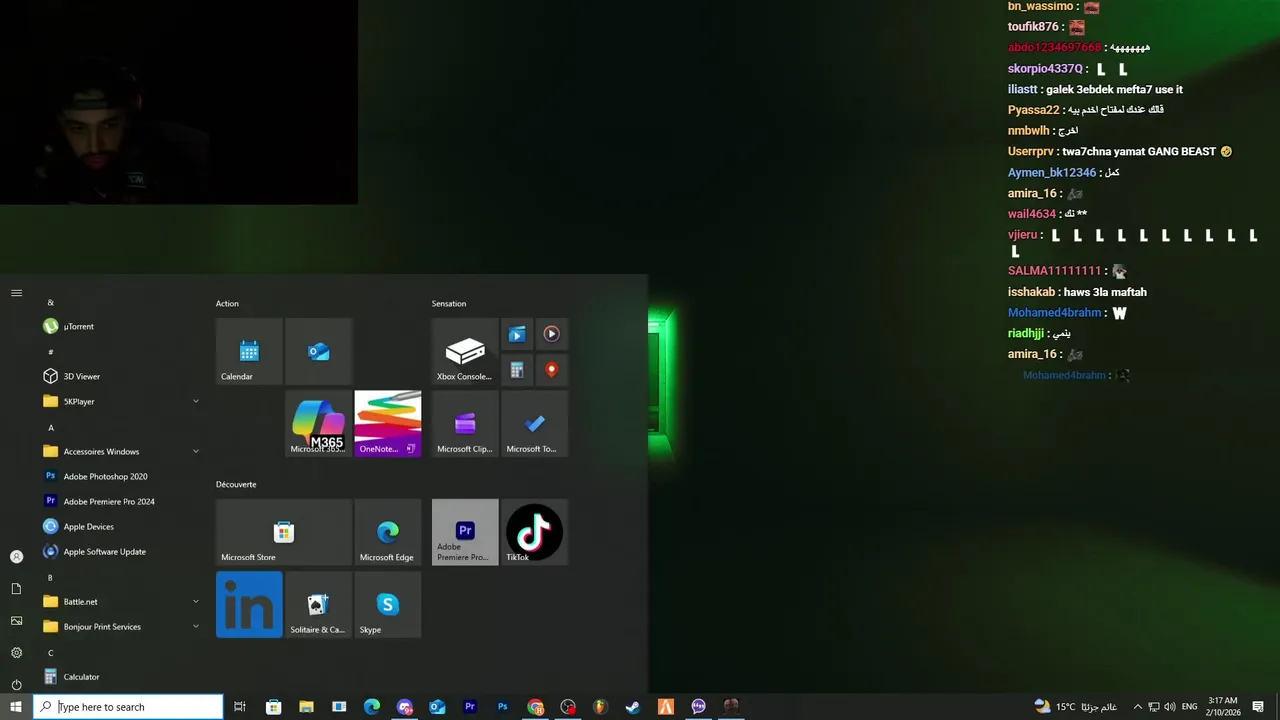The width and height of the screenshot is (1280, 720).
Task: Open Task View on the taskbar
Action: click(240, 707)
